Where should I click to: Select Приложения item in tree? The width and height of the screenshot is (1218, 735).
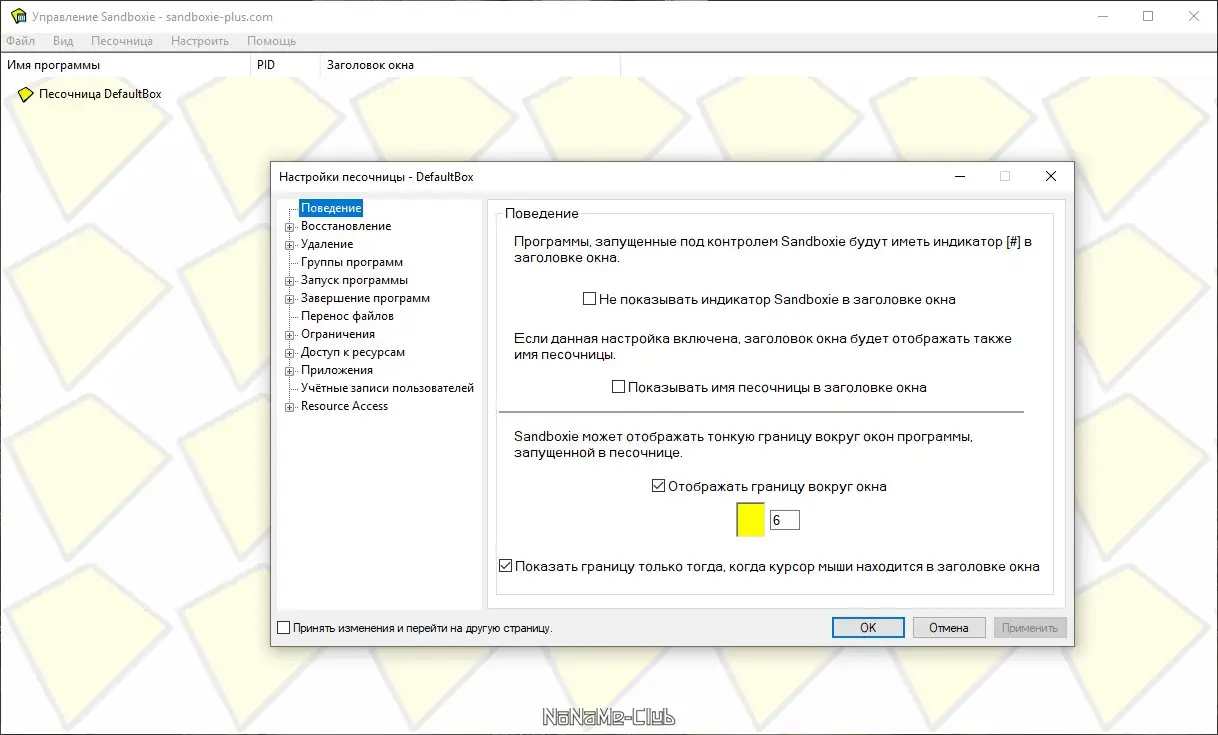point(337,370)
